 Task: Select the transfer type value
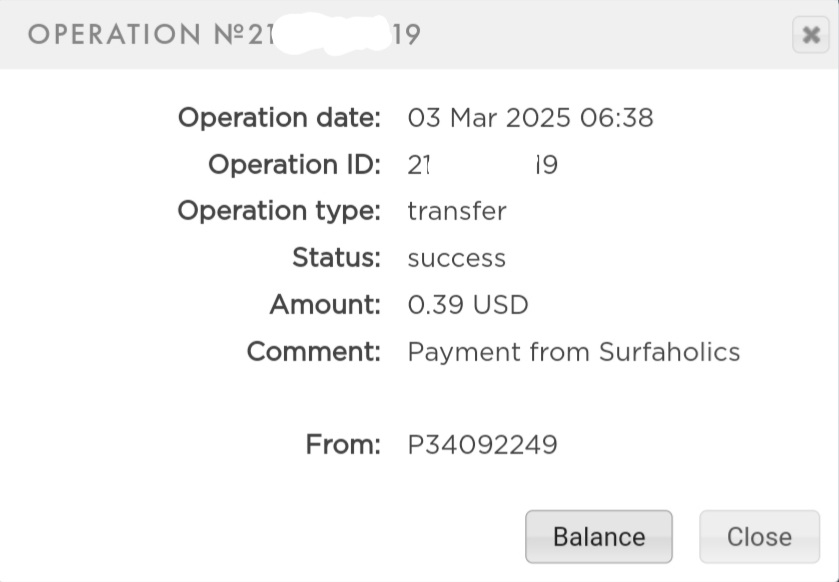457,211
